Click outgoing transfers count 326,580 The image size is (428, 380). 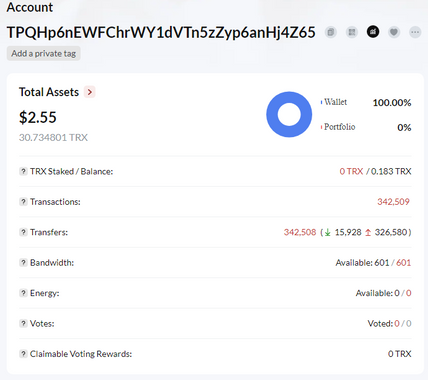(x=391, y=232)
